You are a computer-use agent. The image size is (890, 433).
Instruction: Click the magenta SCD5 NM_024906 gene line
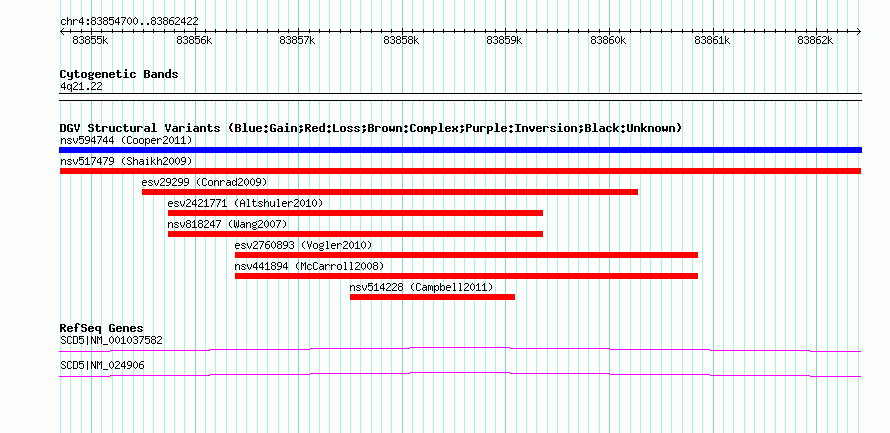pos(460,374)
